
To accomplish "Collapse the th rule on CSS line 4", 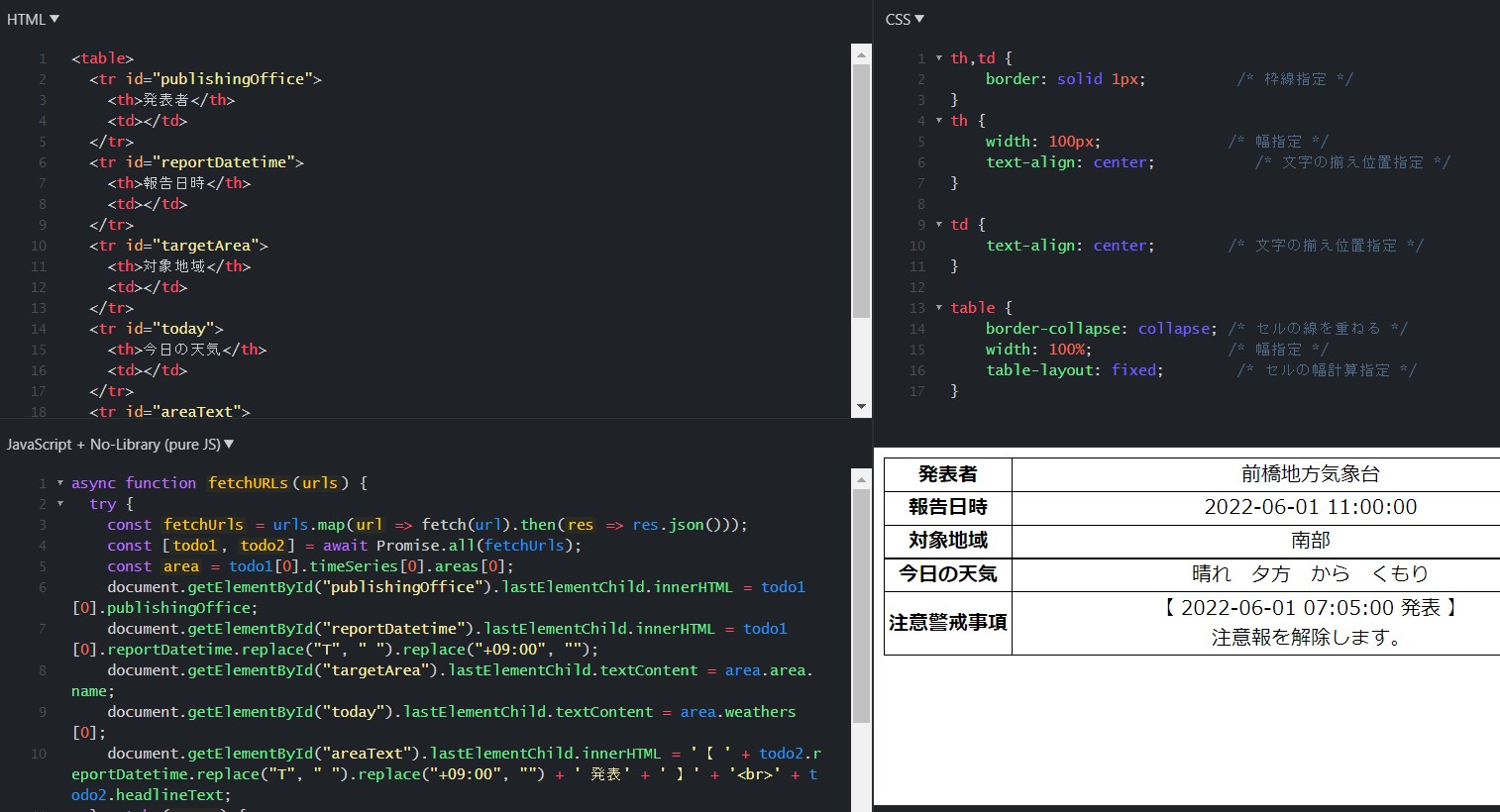I will (939, 121).
